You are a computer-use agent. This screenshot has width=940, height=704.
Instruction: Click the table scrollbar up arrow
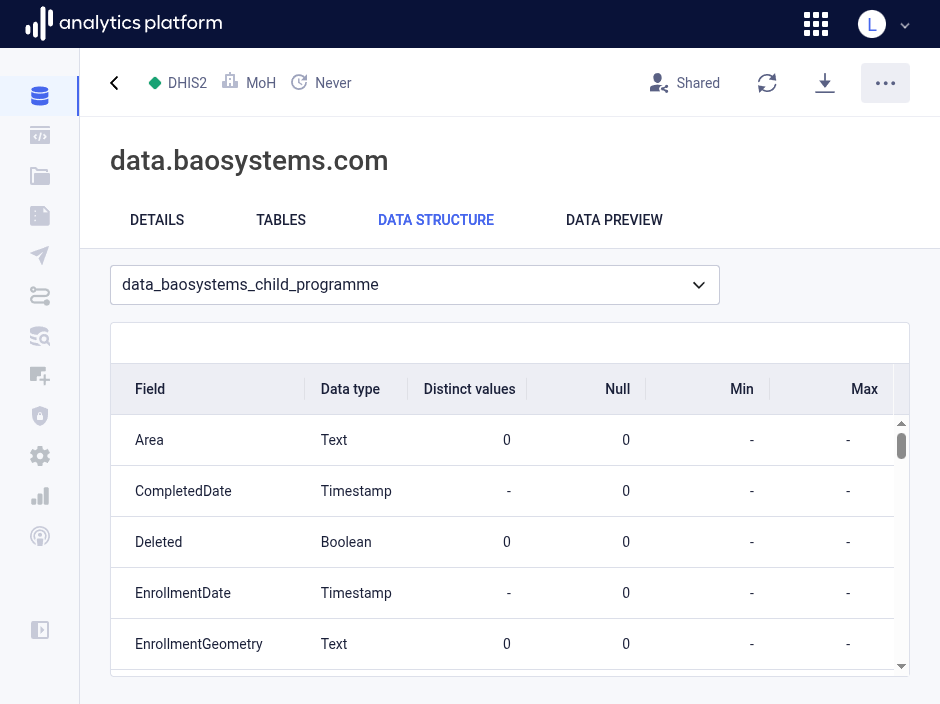pos(901,424)
